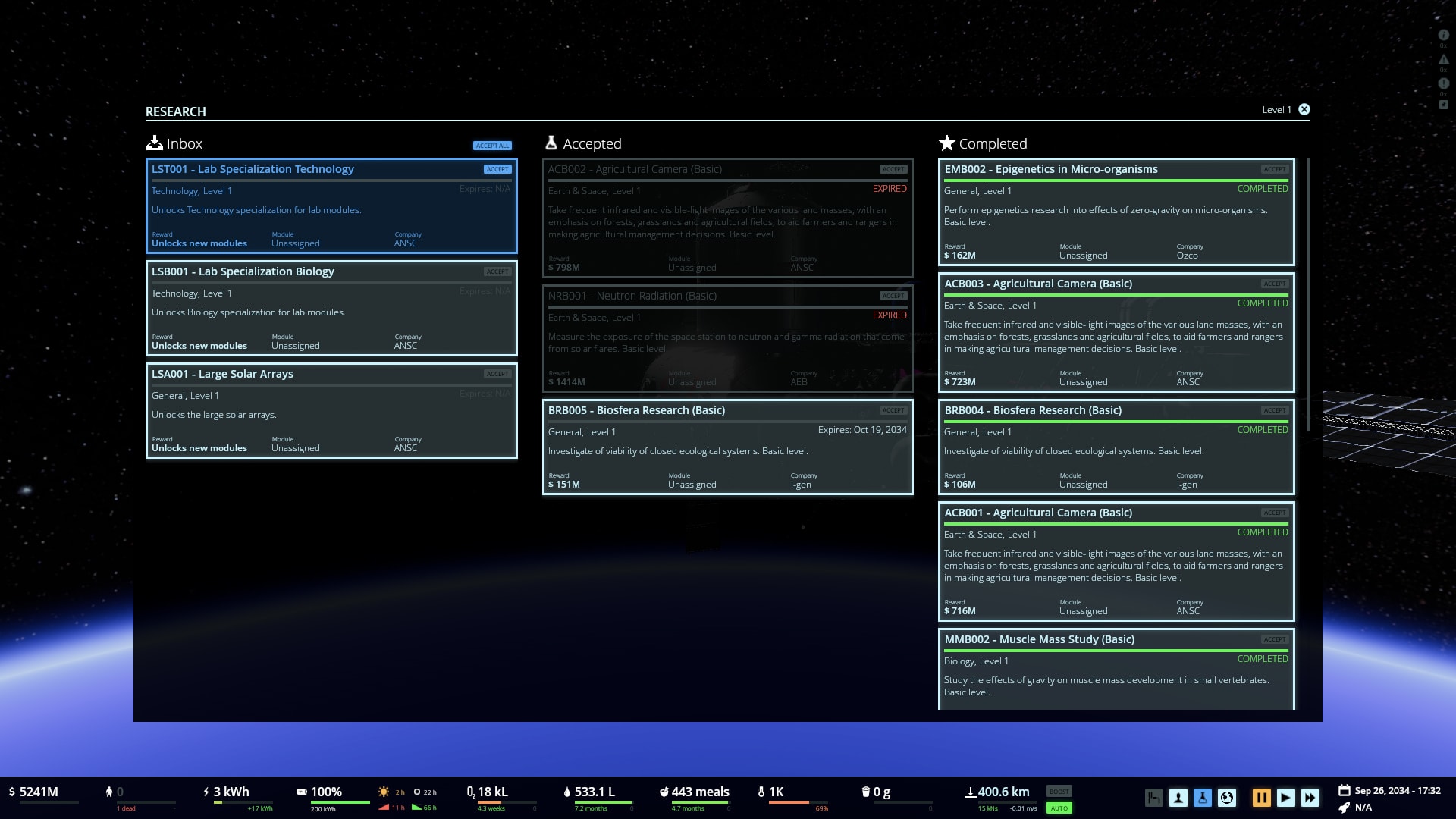Click the moon night duration icon
The height and width of the screenshot is (819, 1456).
(417, 792)
